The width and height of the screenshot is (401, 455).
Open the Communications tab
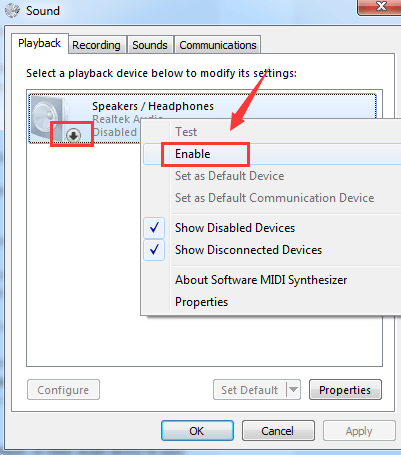[x=218, y=45]
